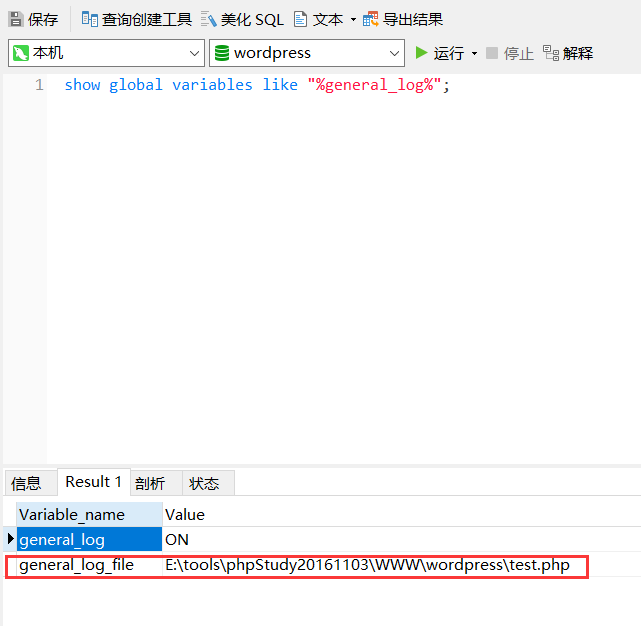Click the SQL query text in the editor
Image resolution: width=641 pixels, height=626 pixels.
[257, 85]
